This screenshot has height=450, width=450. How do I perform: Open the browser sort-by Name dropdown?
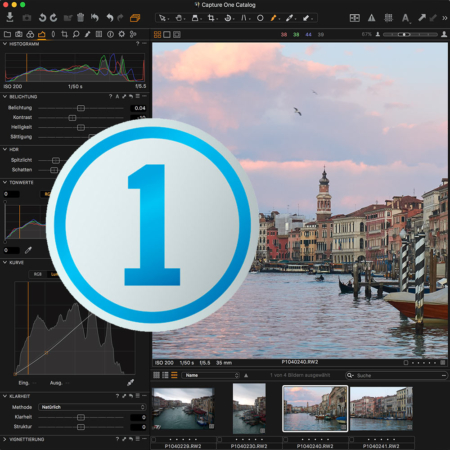tap(211, 375)
